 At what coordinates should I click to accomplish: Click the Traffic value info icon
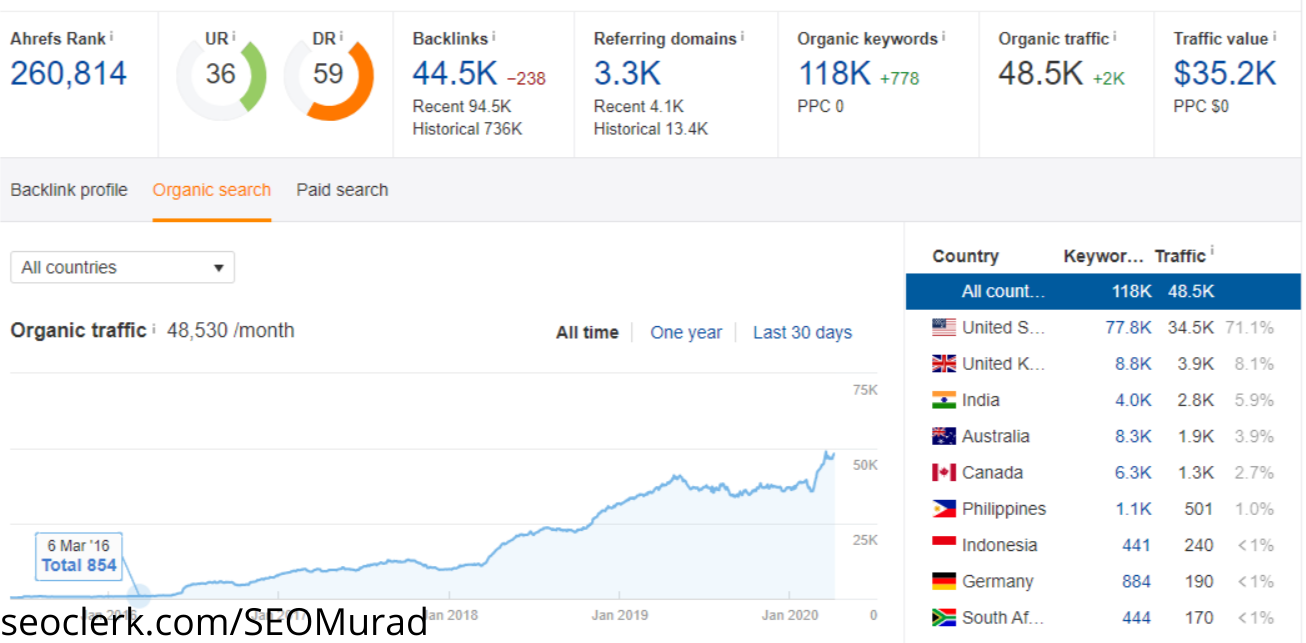point(1275,37)
